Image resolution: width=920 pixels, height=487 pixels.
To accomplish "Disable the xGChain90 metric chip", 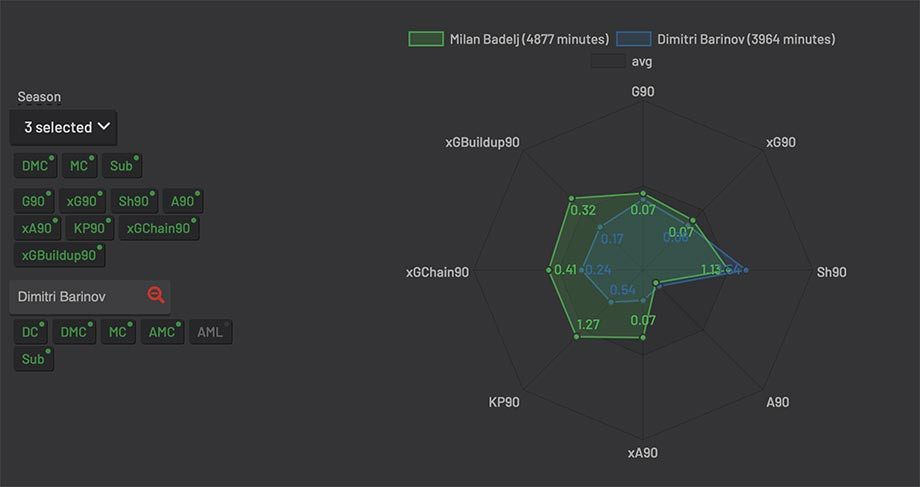I will tap(159, 228).
